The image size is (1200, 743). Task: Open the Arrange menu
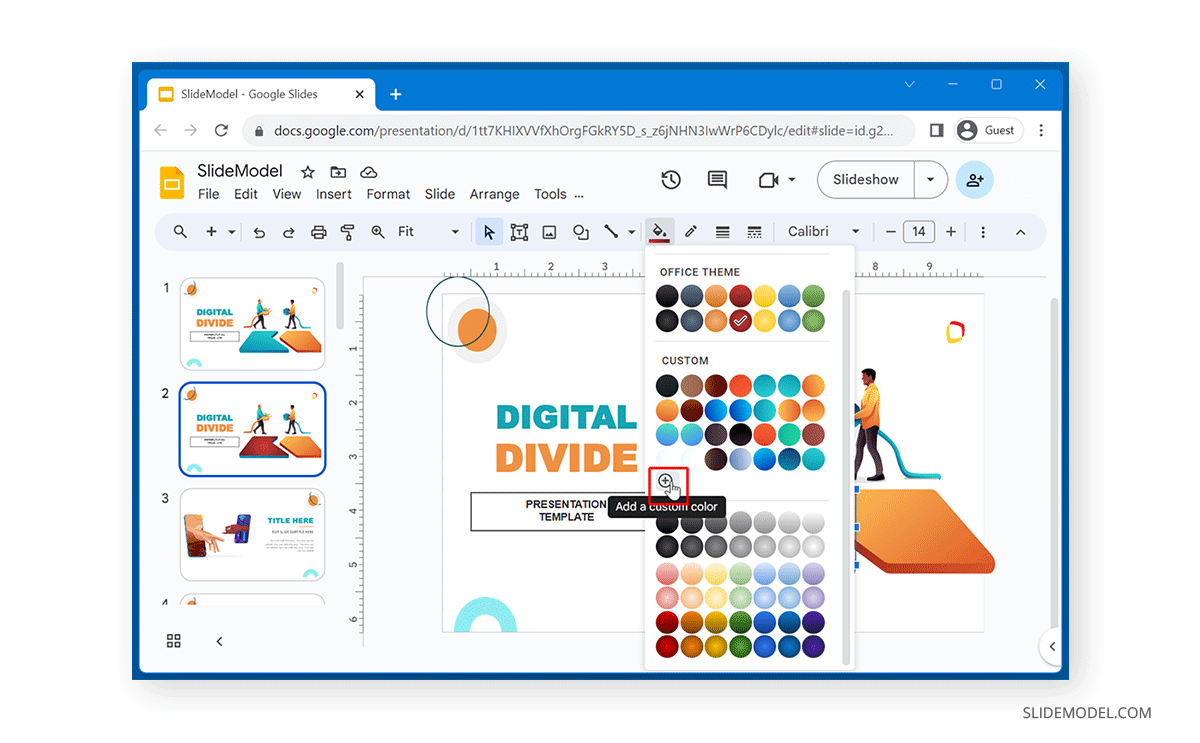494,193
